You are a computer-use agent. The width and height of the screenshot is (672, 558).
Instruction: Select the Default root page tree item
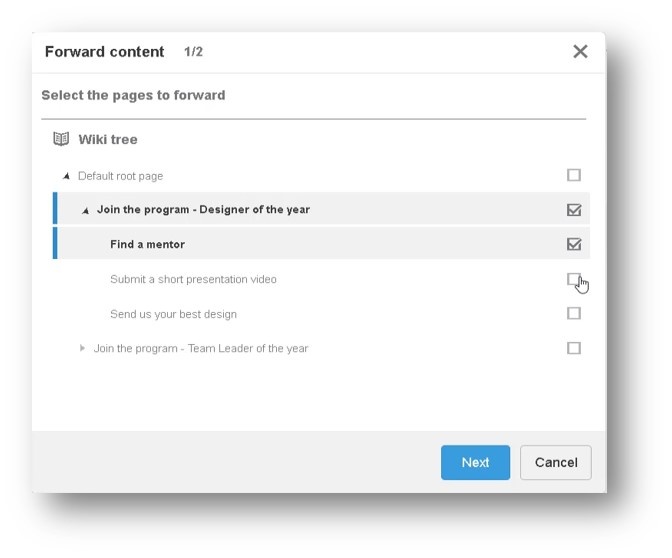pyautogui.click(x=120, y=176)
